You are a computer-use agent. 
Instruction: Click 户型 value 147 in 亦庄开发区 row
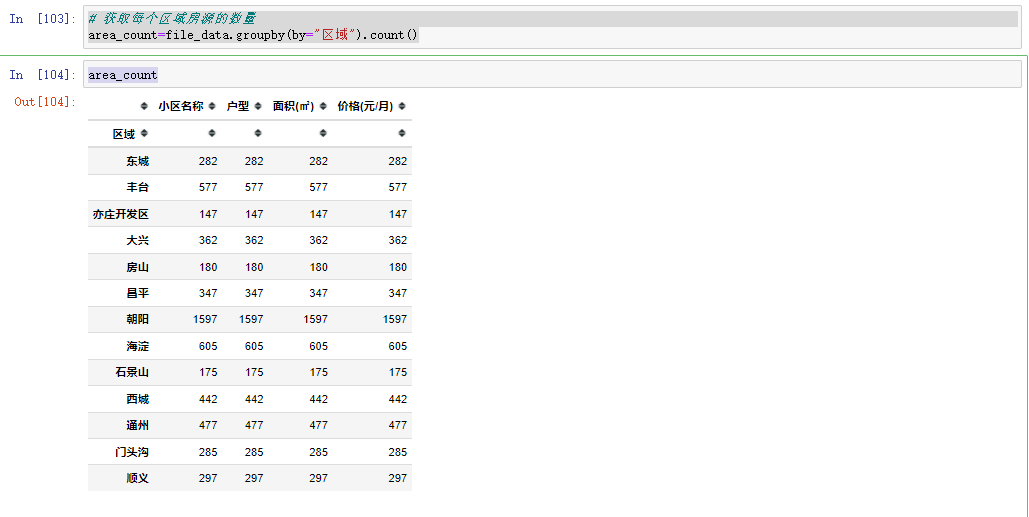254,214
